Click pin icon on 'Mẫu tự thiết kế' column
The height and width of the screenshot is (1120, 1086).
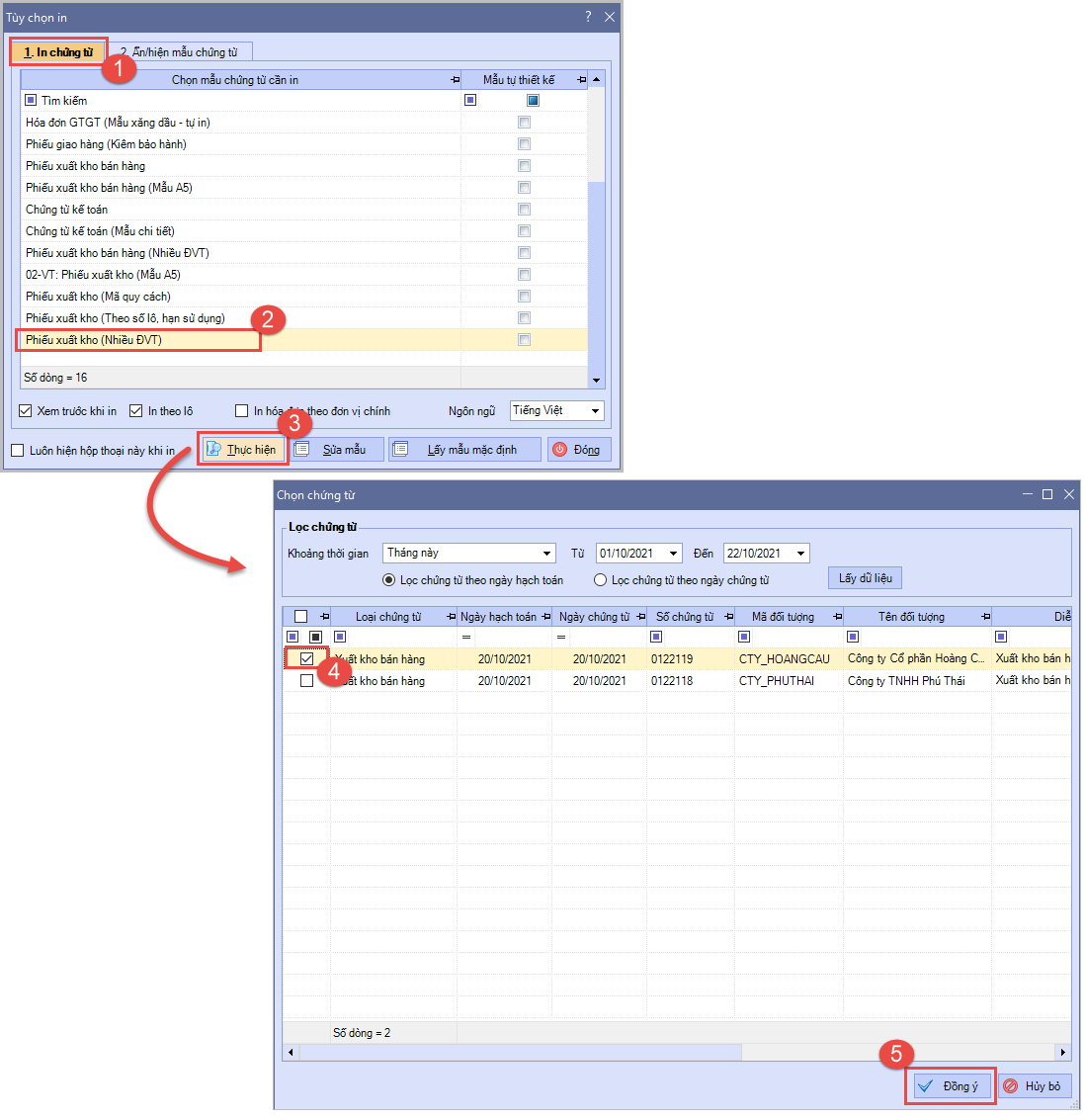click(581, 80)
